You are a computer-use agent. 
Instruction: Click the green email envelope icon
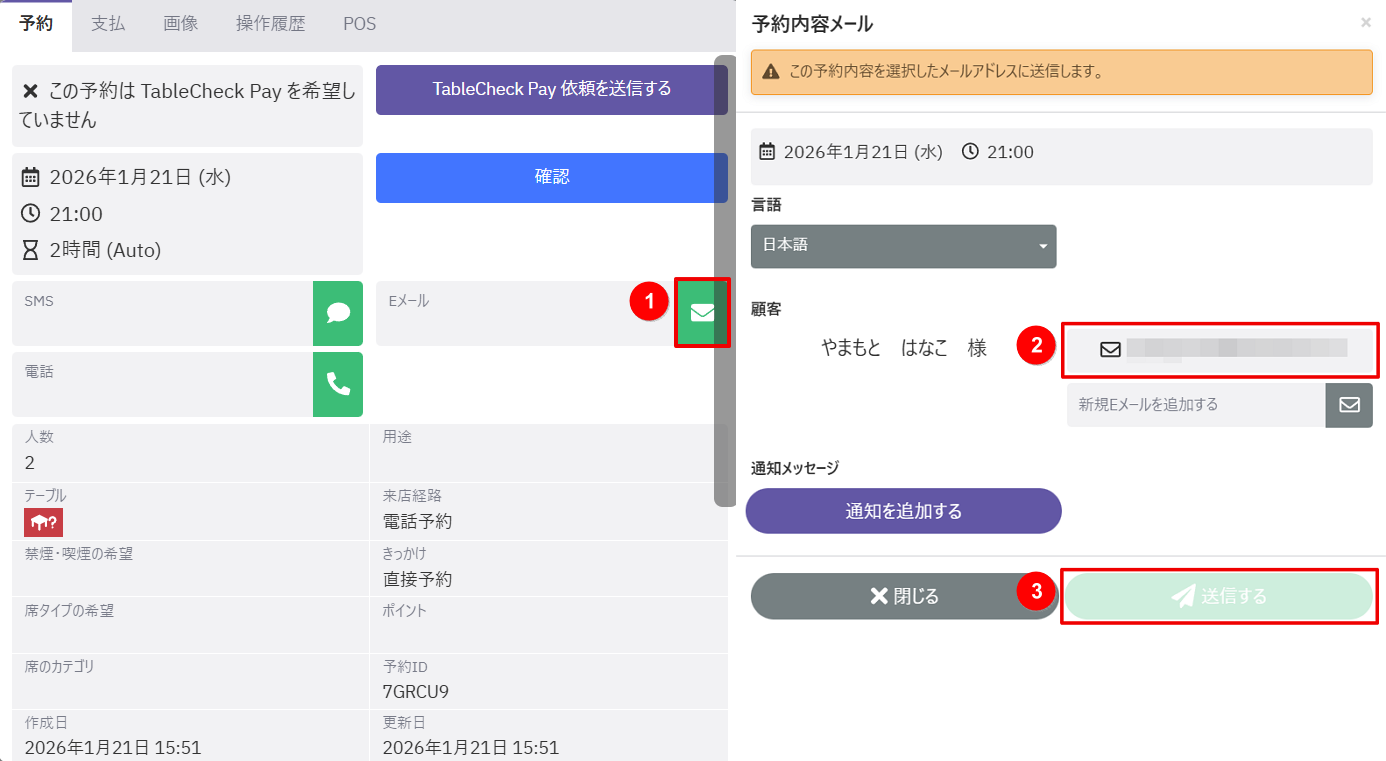click(702, 313)
